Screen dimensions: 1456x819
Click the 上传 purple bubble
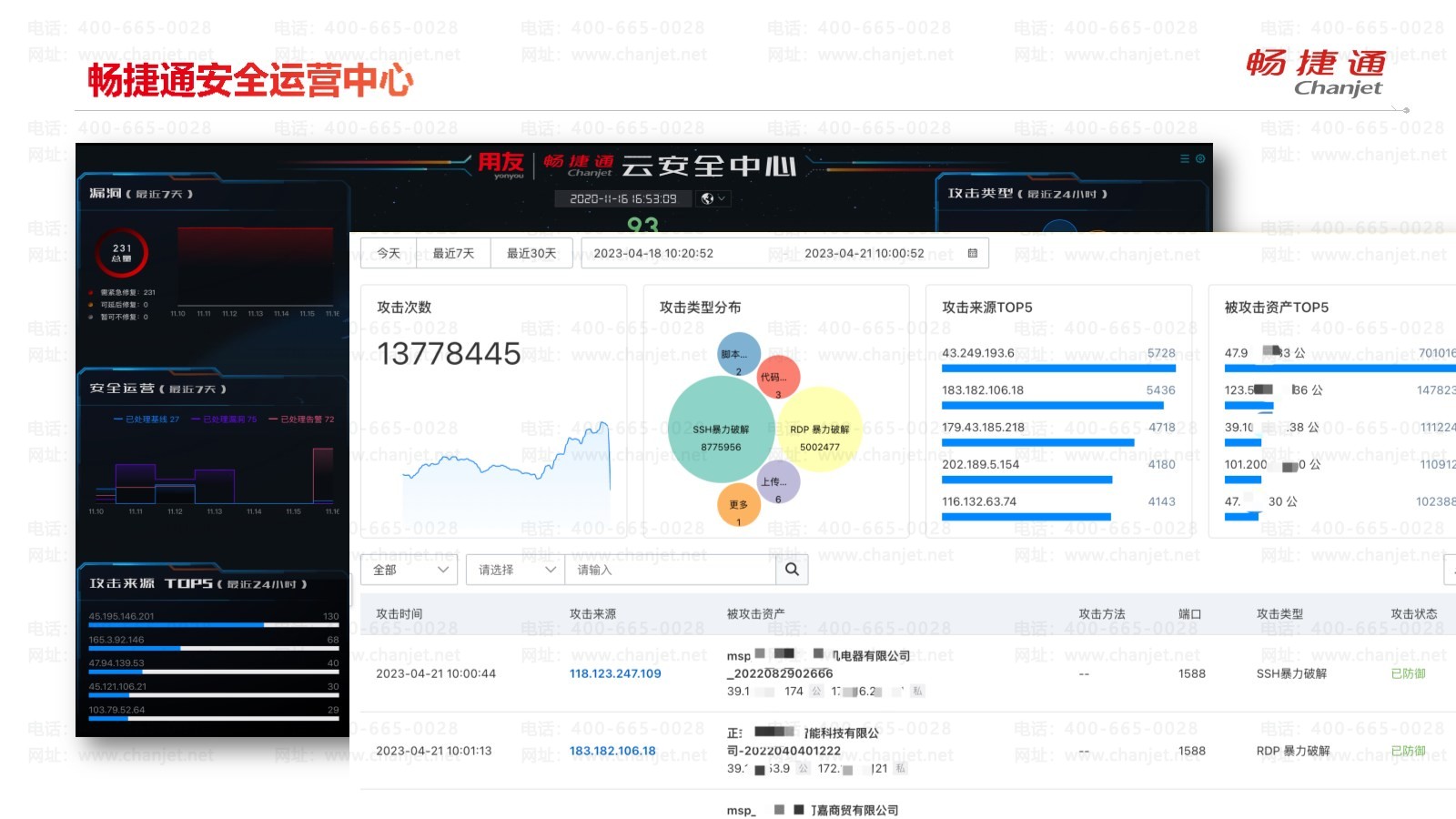pyautogui.click(x=778, y=483)
